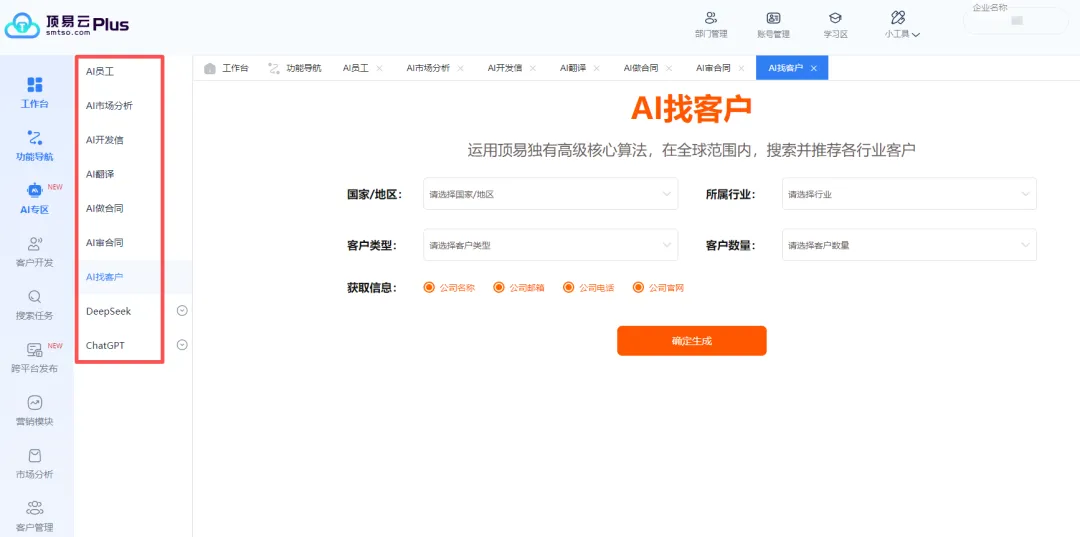Close the AI审合同 tab
This screenshot has width=1080, height=537.
[x=741, y=68]
